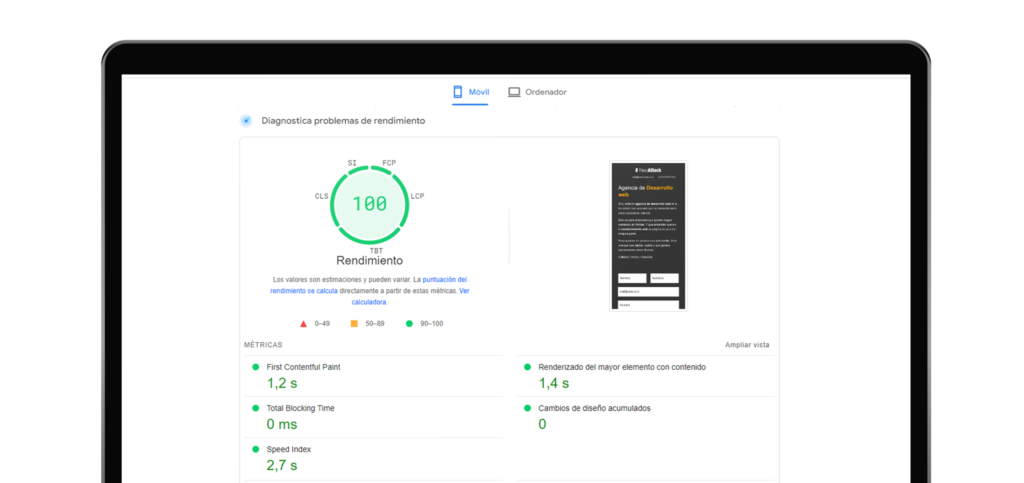
Task: Switch to the Móvil tab
Action: point(472,92)
